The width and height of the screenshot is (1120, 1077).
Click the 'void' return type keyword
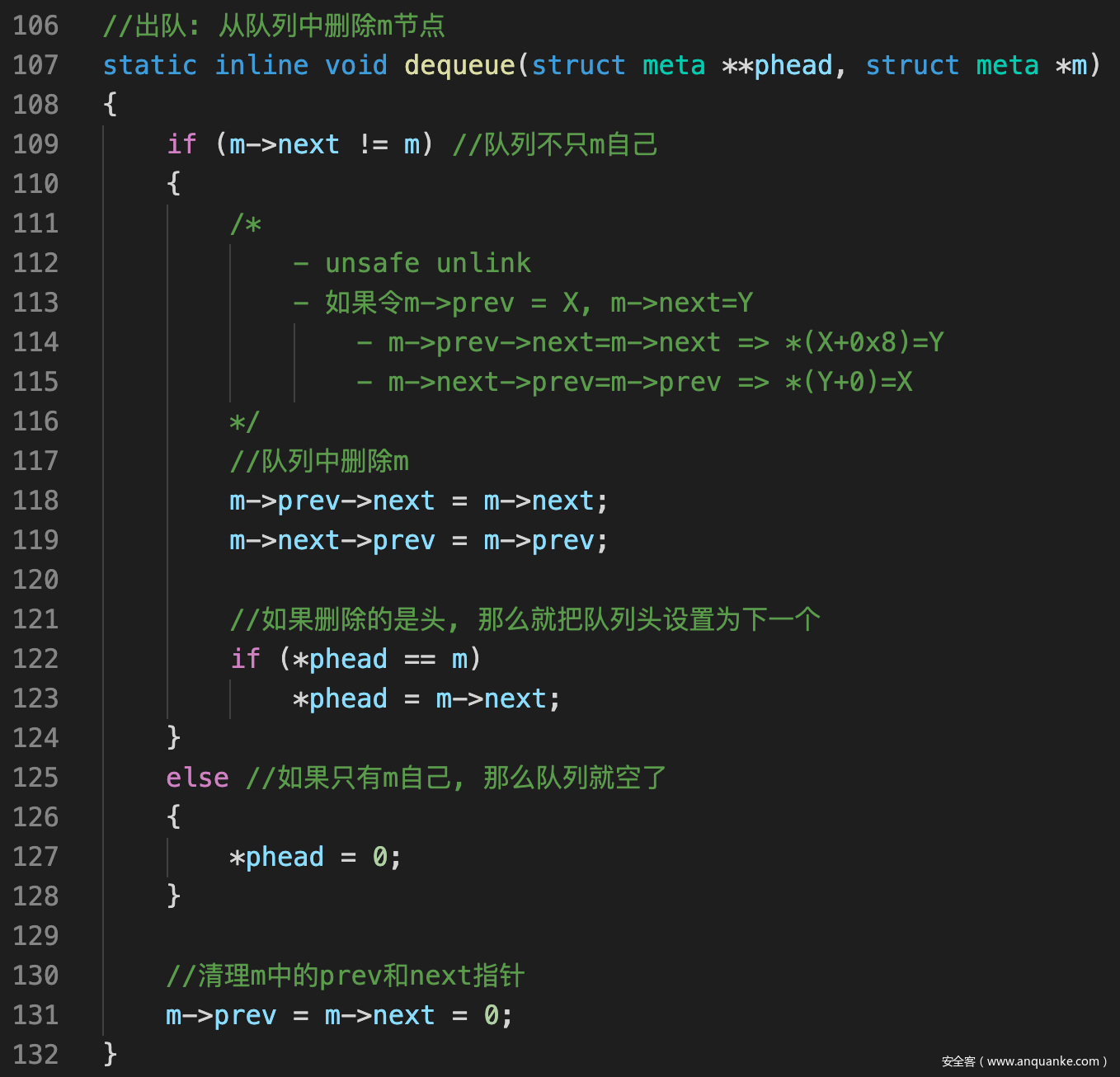pyautogui.click(x=355, y=65)
